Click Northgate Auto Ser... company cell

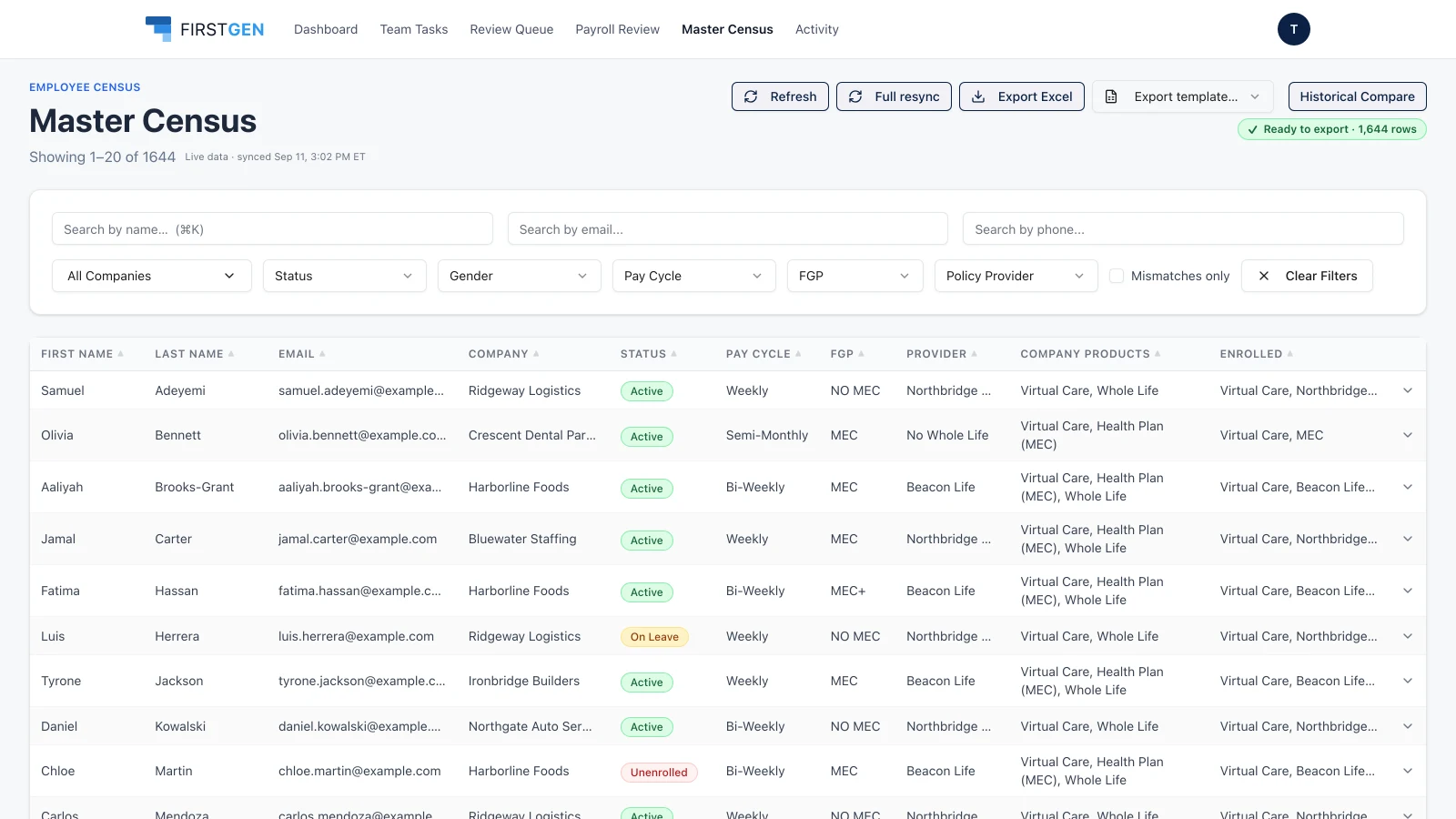(x=531, y=726)
